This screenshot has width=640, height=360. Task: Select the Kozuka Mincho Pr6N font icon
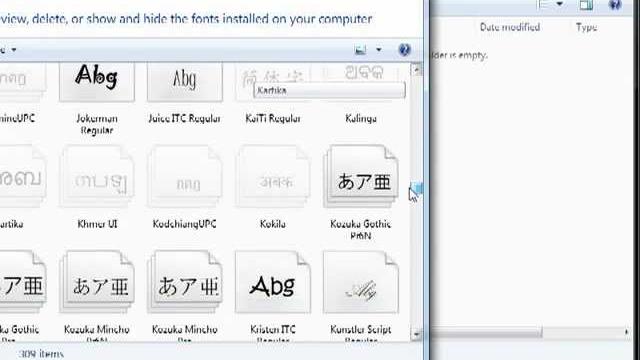click(x=97, y=282)
